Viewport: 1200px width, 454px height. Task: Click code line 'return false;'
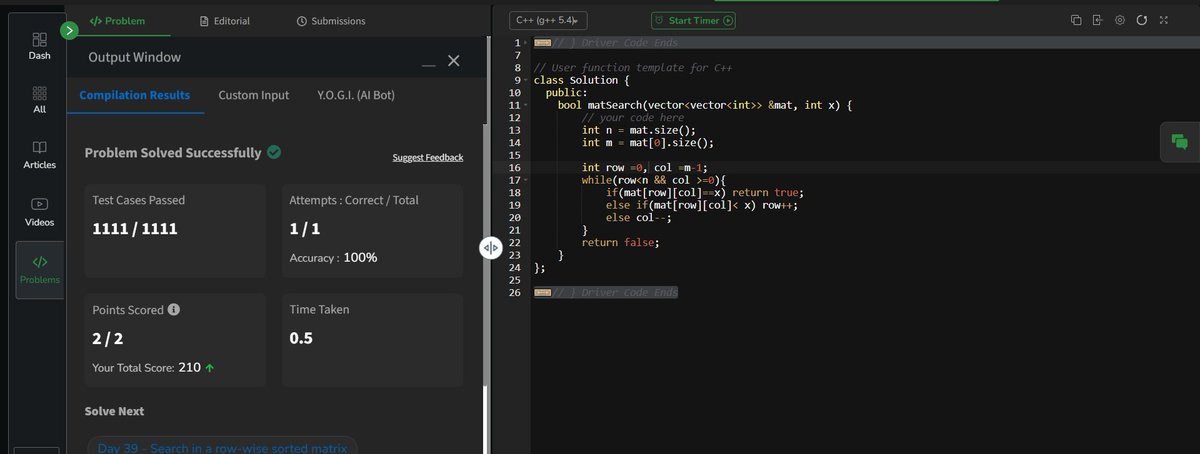(x=620, y=242)
